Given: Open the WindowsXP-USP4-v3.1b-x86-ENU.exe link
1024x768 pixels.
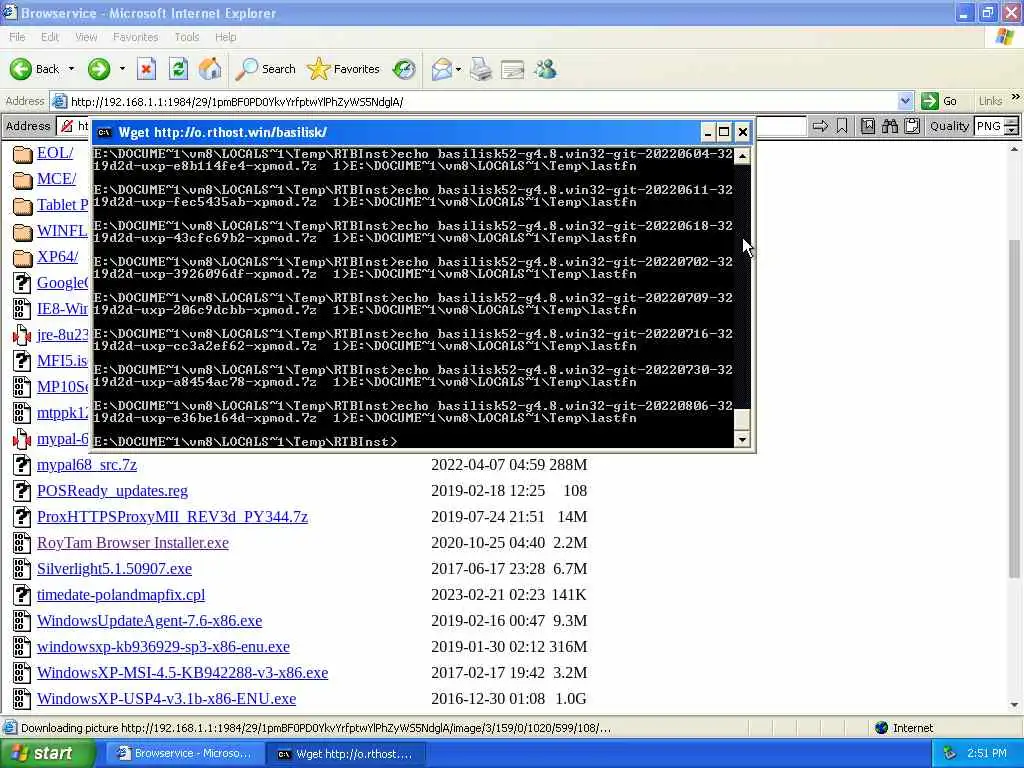Looking at the screenshot, I should click(167, 699).
